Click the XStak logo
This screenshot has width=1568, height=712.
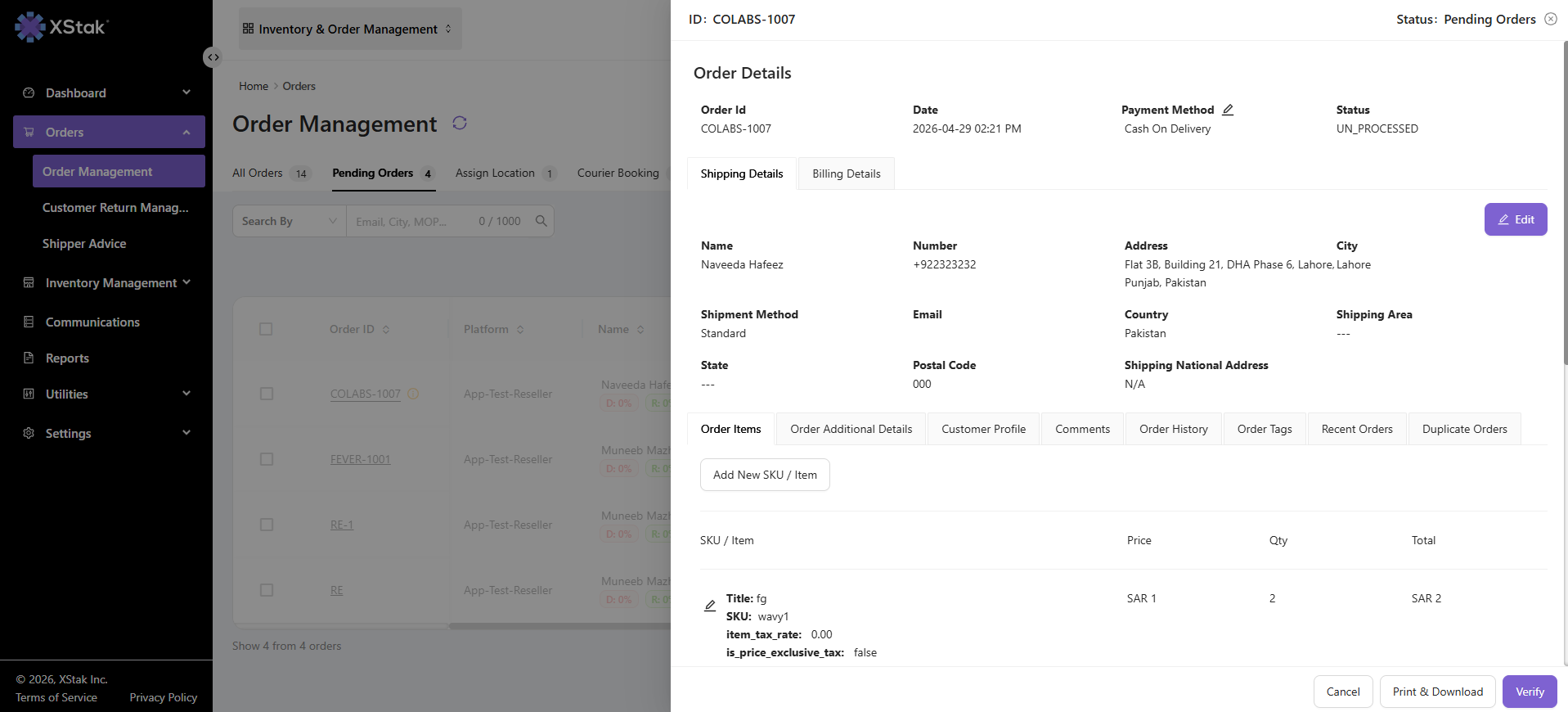coord(61,27)
